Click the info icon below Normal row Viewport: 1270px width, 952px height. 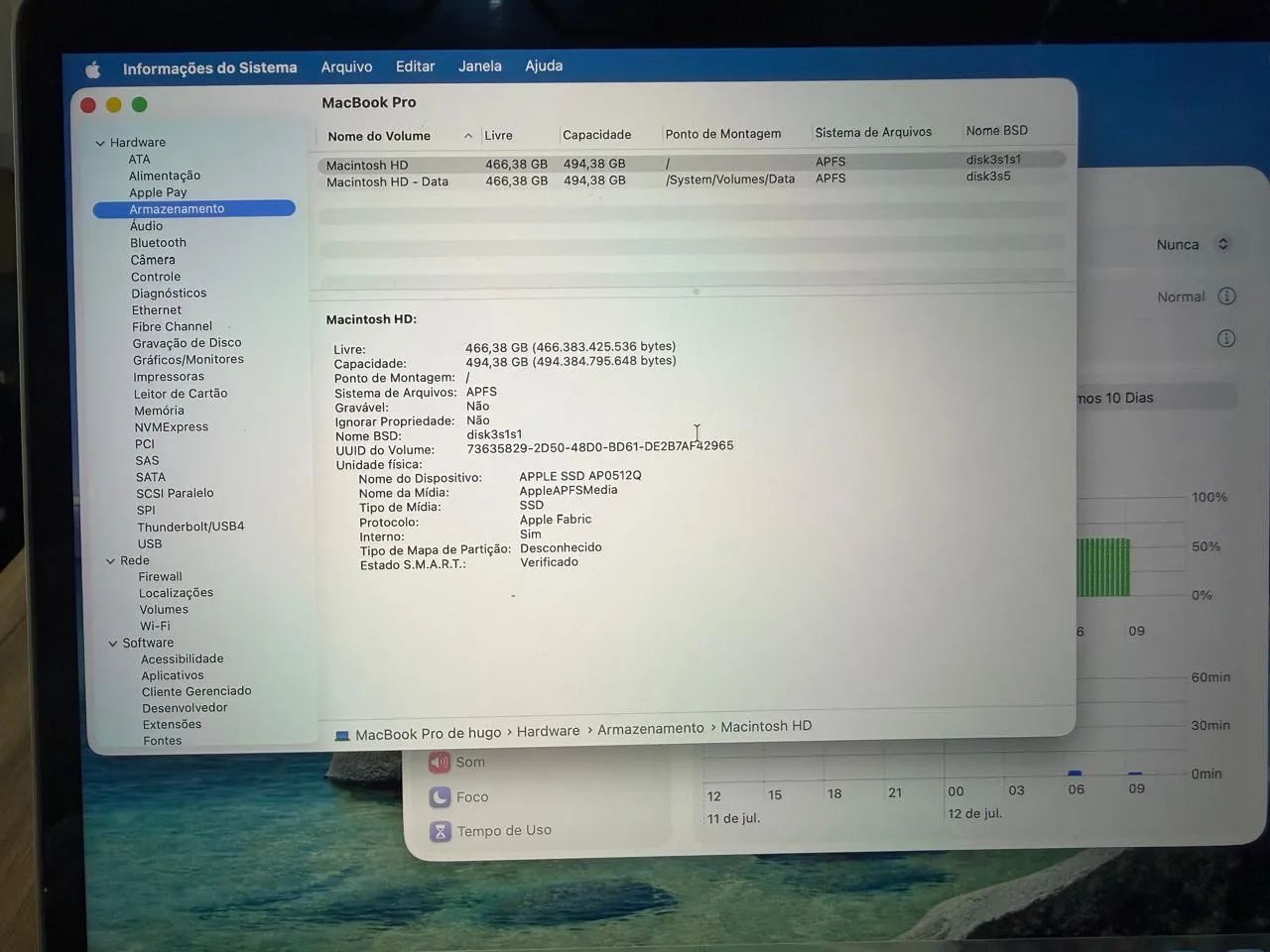click(1226, 339)
